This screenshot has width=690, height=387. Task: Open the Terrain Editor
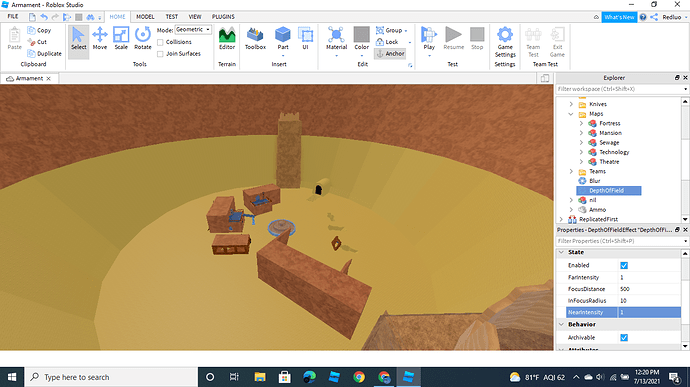tap(227, 39)
